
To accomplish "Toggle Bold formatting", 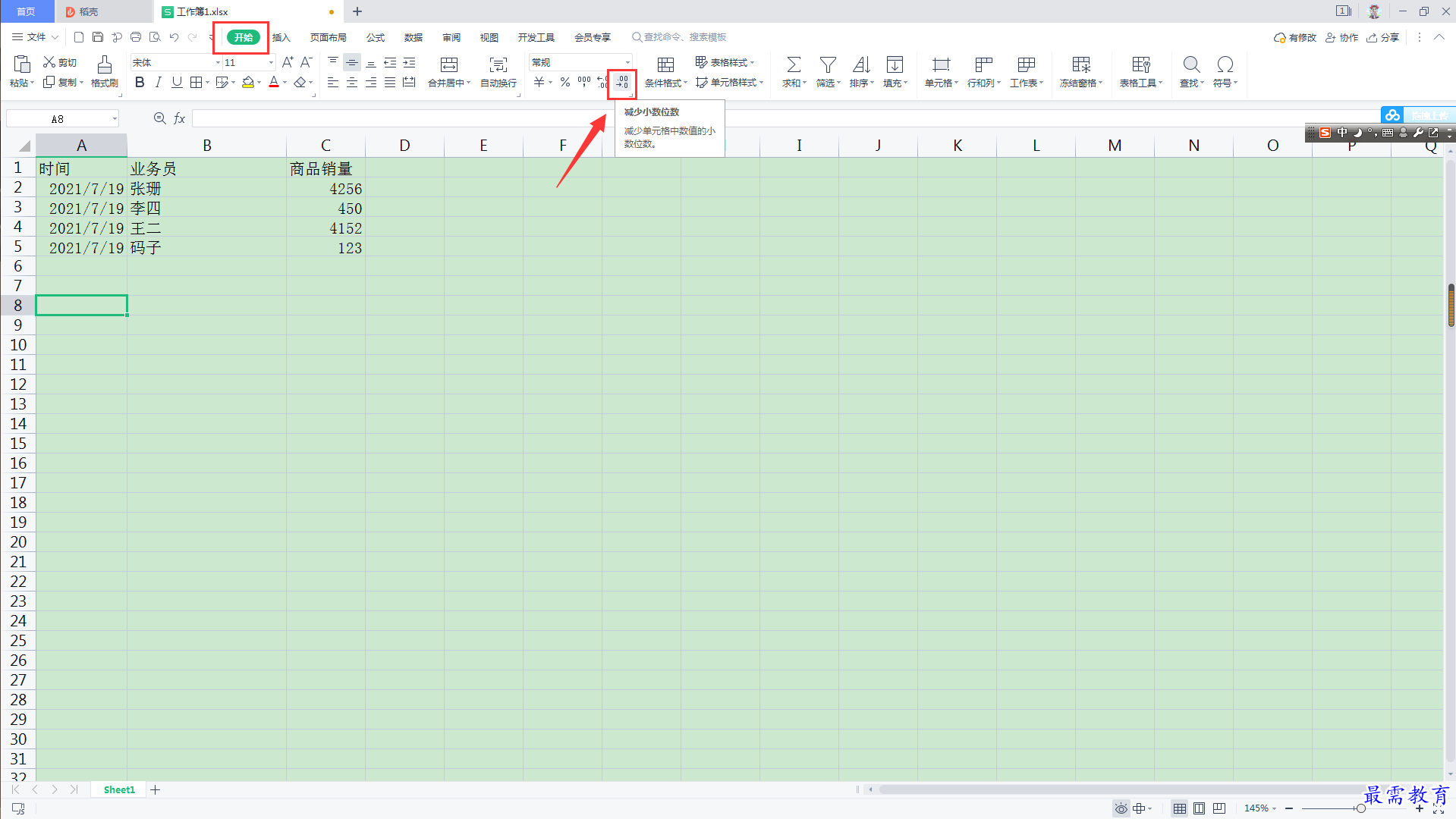I will click(140, 82).
